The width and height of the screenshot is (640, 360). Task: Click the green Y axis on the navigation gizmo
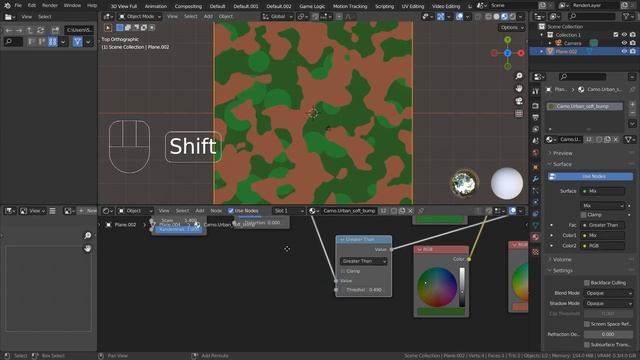pos(507,40)
